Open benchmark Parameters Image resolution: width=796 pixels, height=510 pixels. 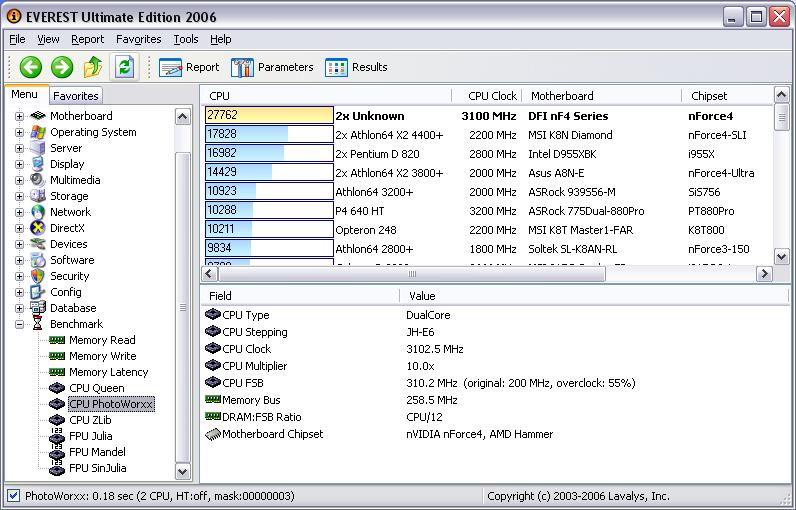[x=272, y=67]
